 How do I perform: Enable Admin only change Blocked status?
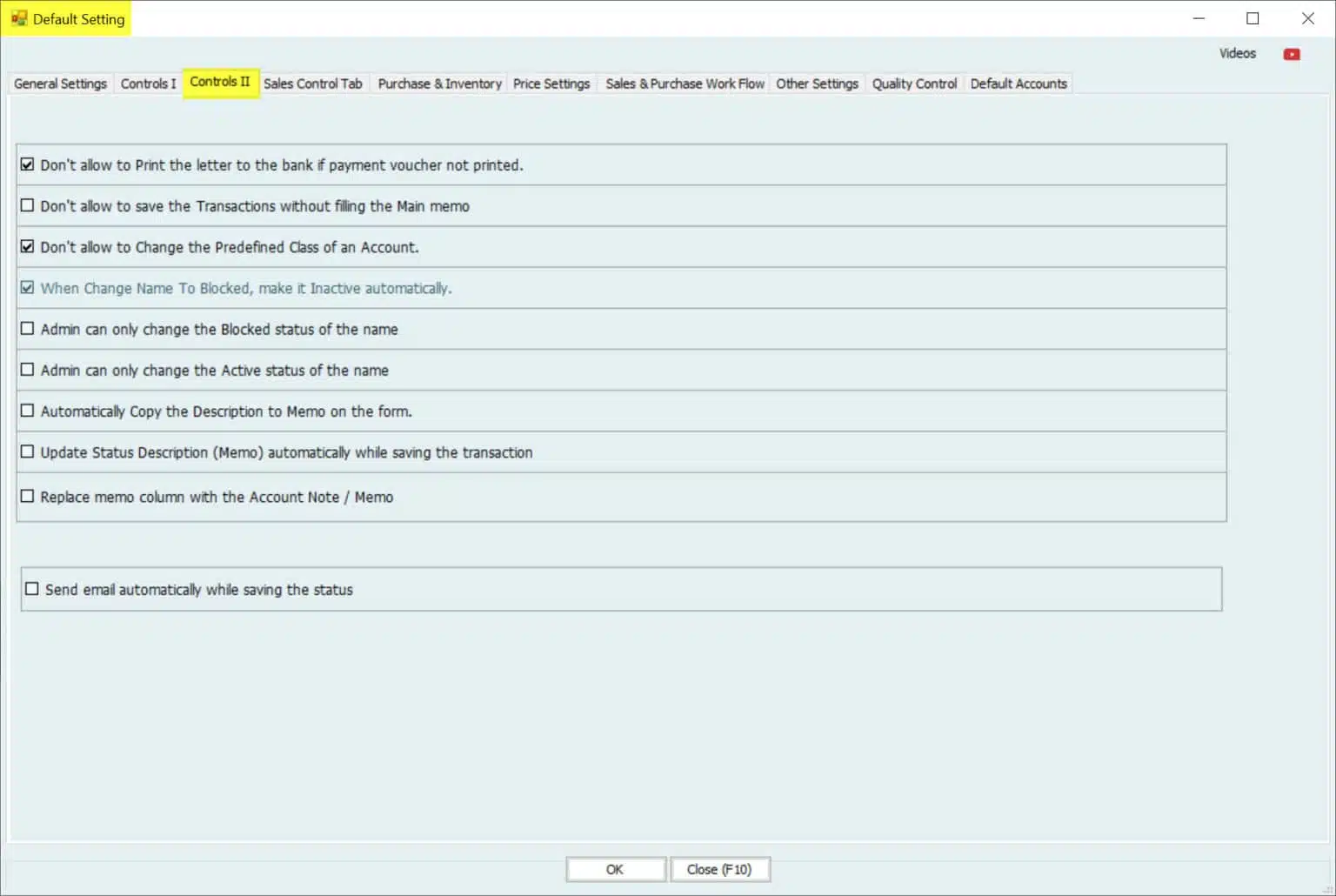point(28,329)
